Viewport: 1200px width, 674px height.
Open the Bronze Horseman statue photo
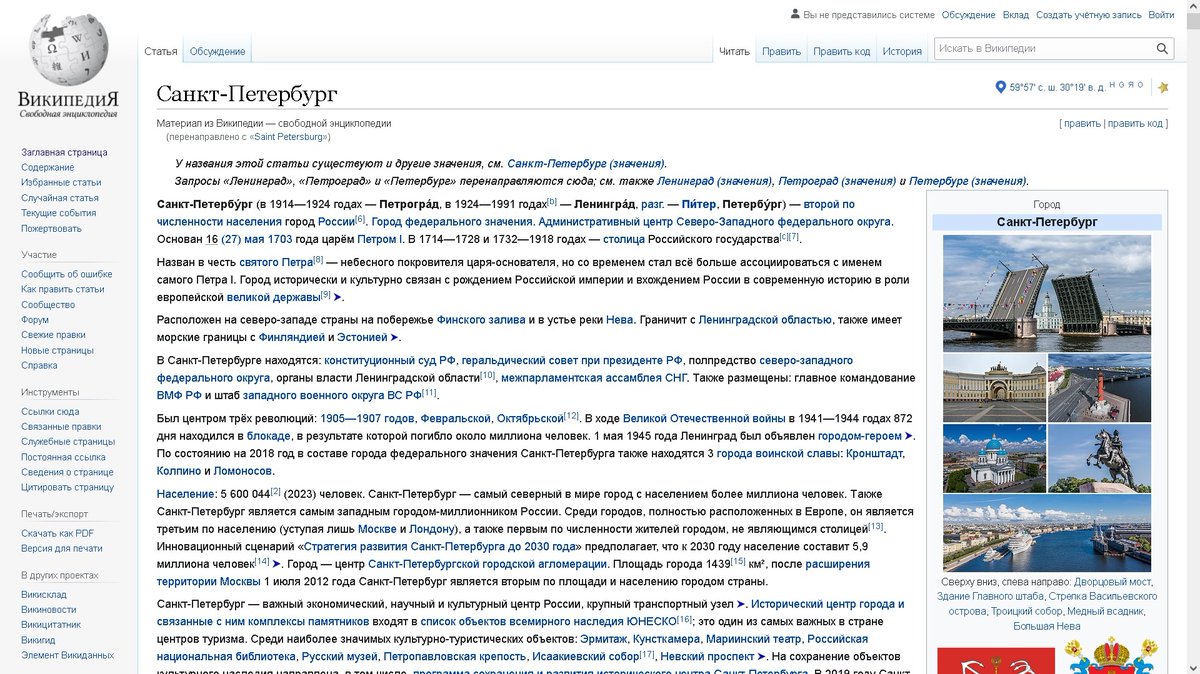pyautogui.click(x=1100, y=458)
